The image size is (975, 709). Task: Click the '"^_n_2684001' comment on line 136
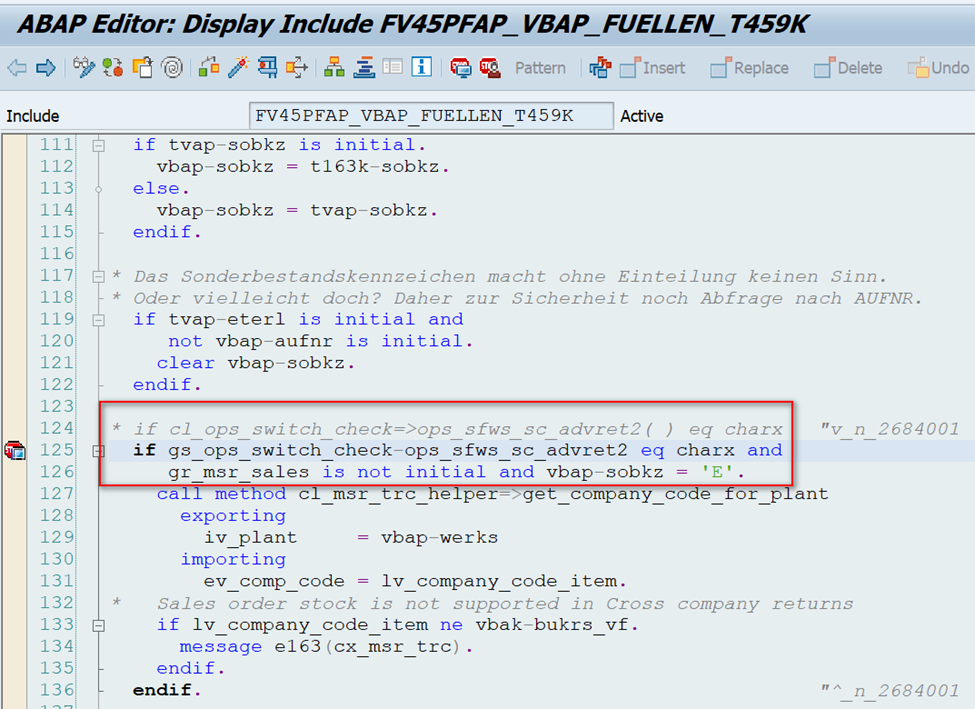889,690
